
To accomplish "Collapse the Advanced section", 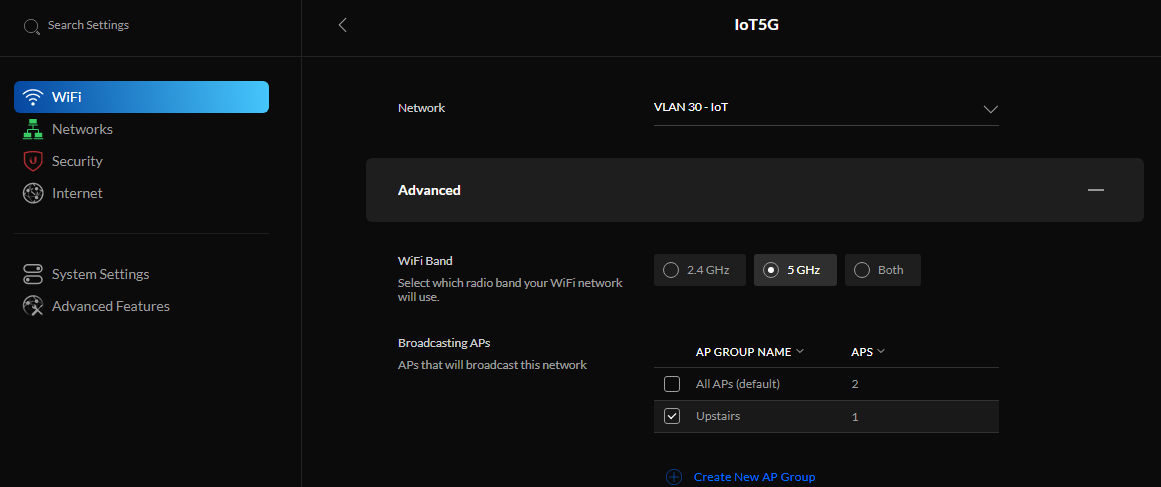I will (1096, 190).
